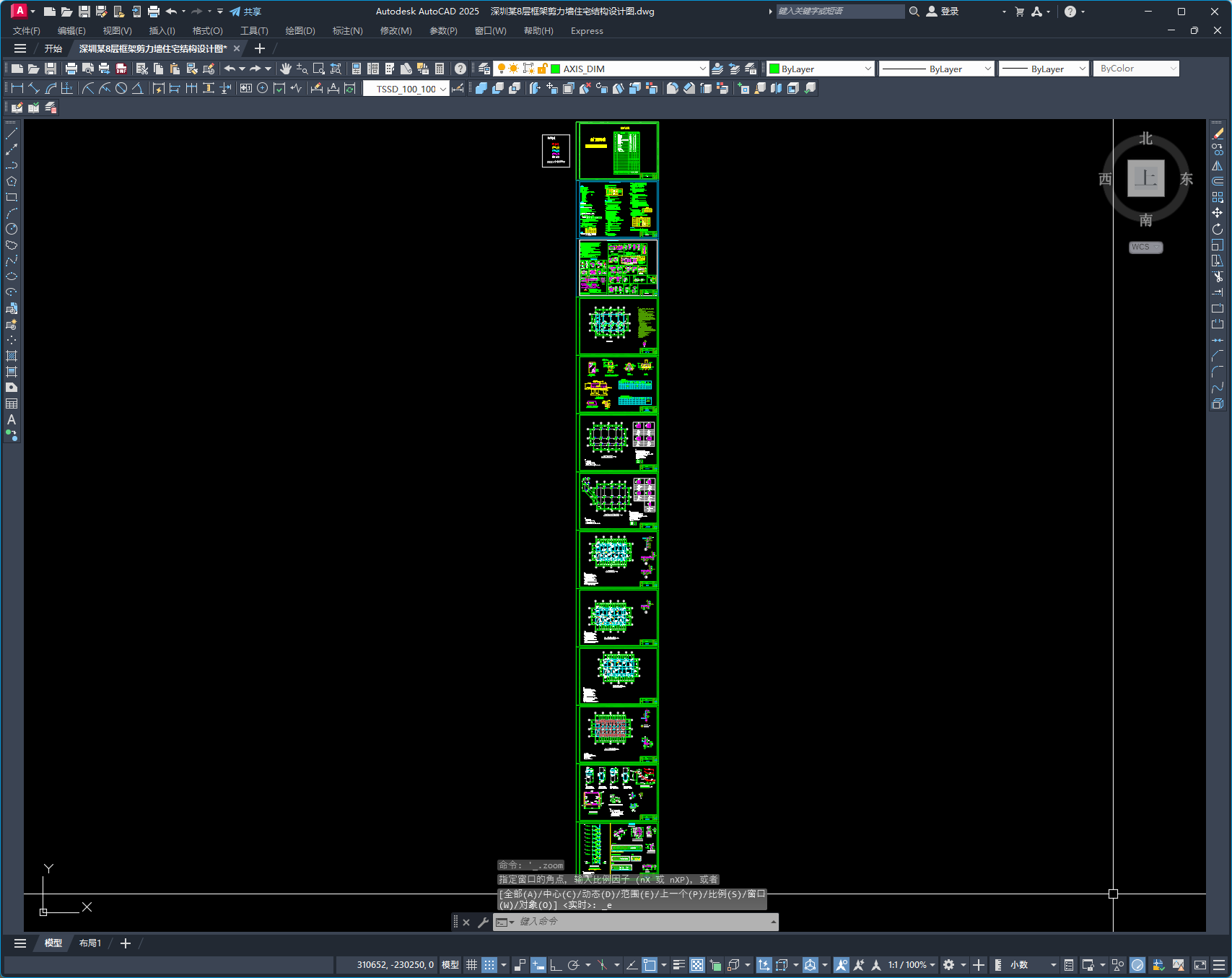Click the Save icon in quick access bar
This screenshot has width=1232, height=978.
[x=84, y=12]
